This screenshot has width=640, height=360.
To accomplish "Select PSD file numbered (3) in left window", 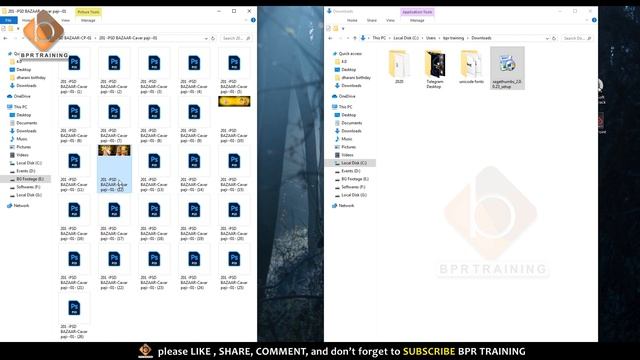I will 154,70.
